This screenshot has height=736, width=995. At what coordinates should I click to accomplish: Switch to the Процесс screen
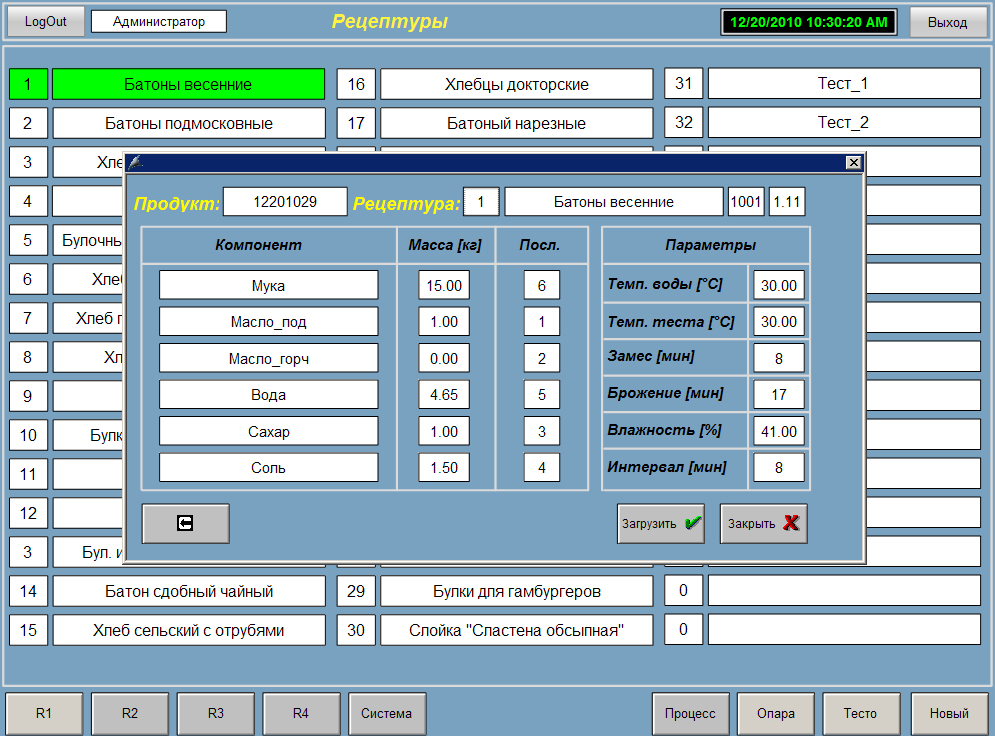point(690,713)
